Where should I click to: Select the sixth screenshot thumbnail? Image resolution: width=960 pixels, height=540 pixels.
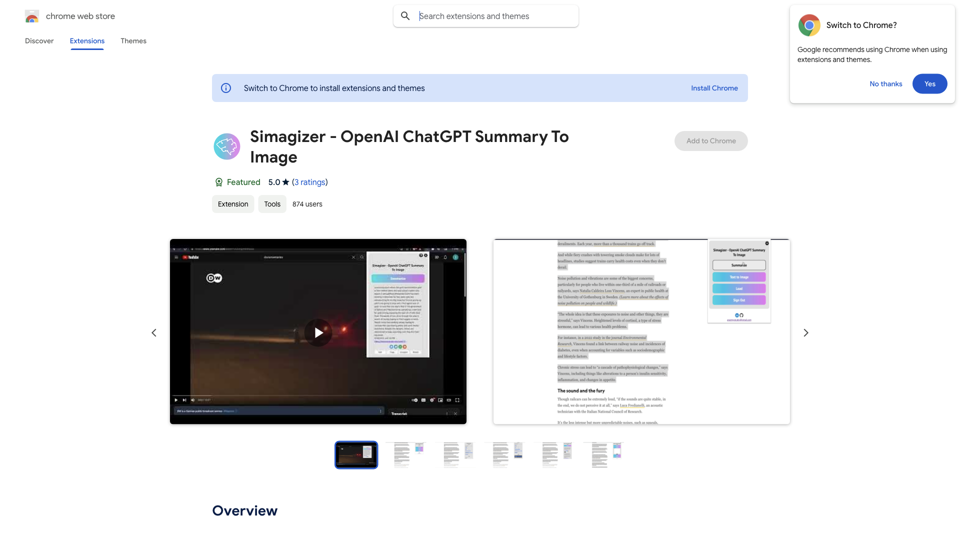[x=604, y=455]
